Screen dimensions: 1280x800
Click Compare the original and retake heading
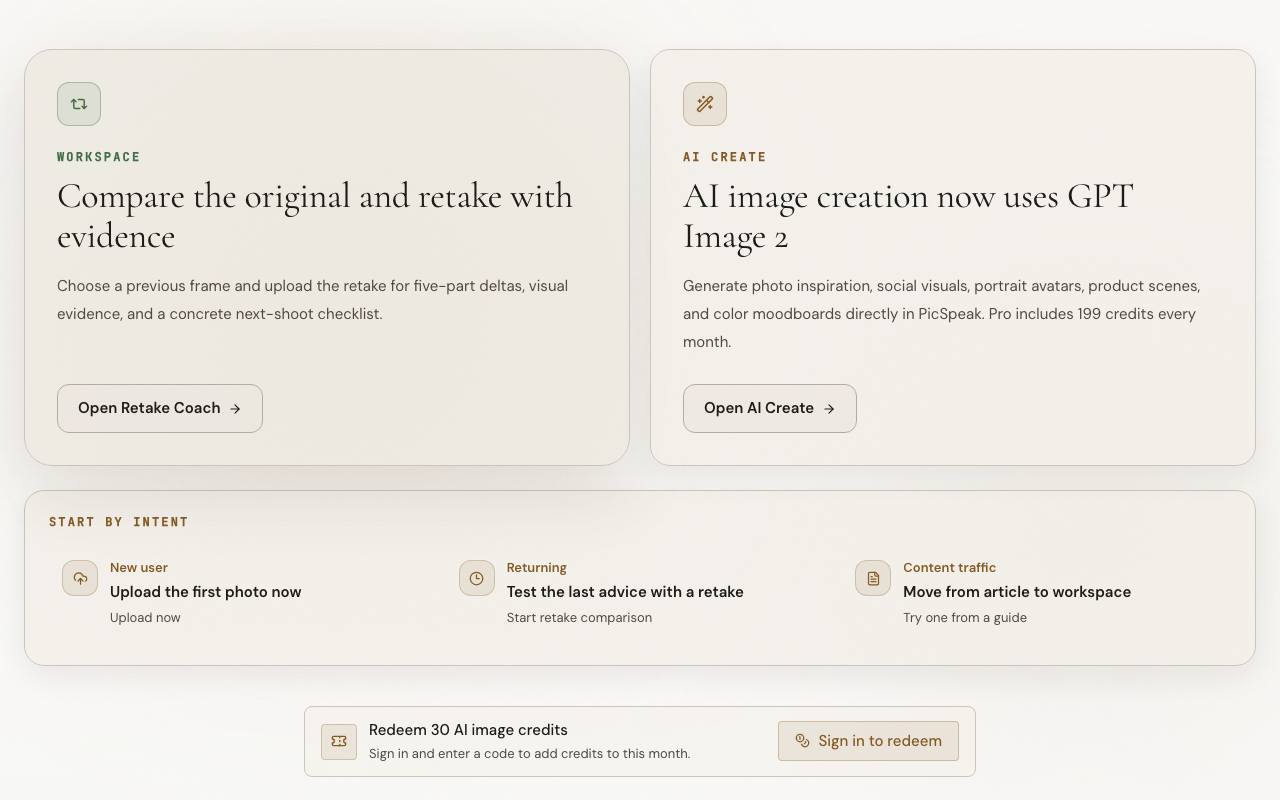315,216
